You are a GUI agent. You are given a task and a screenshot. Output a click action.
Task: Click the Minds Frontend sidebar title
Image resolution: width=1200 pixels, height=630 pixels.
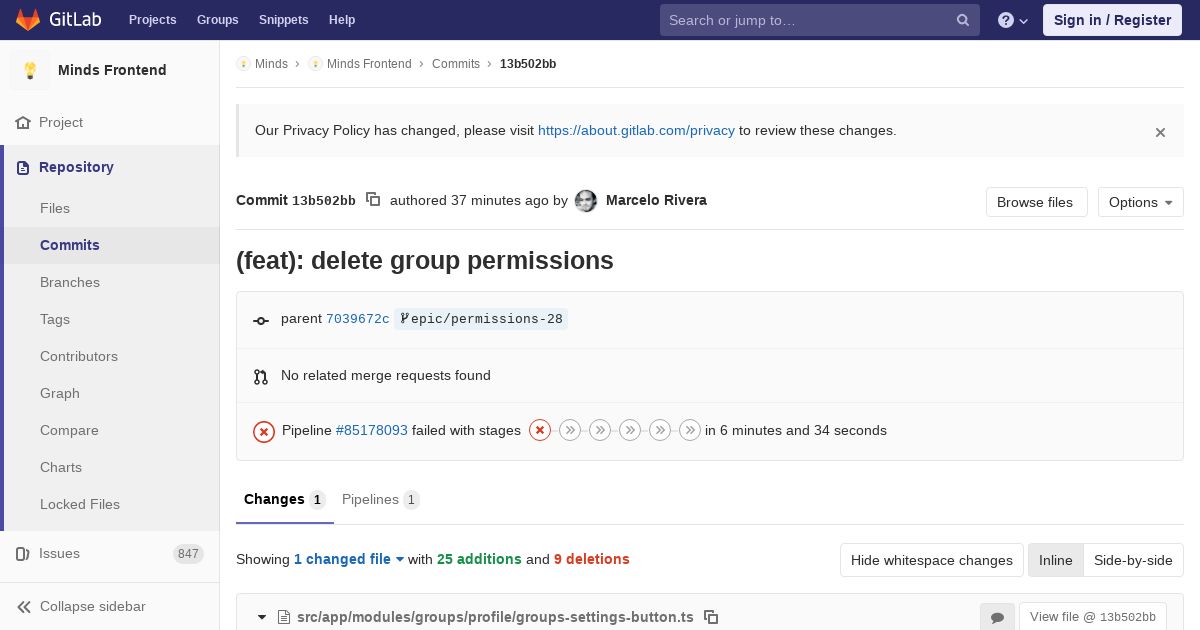click(112, 70)
